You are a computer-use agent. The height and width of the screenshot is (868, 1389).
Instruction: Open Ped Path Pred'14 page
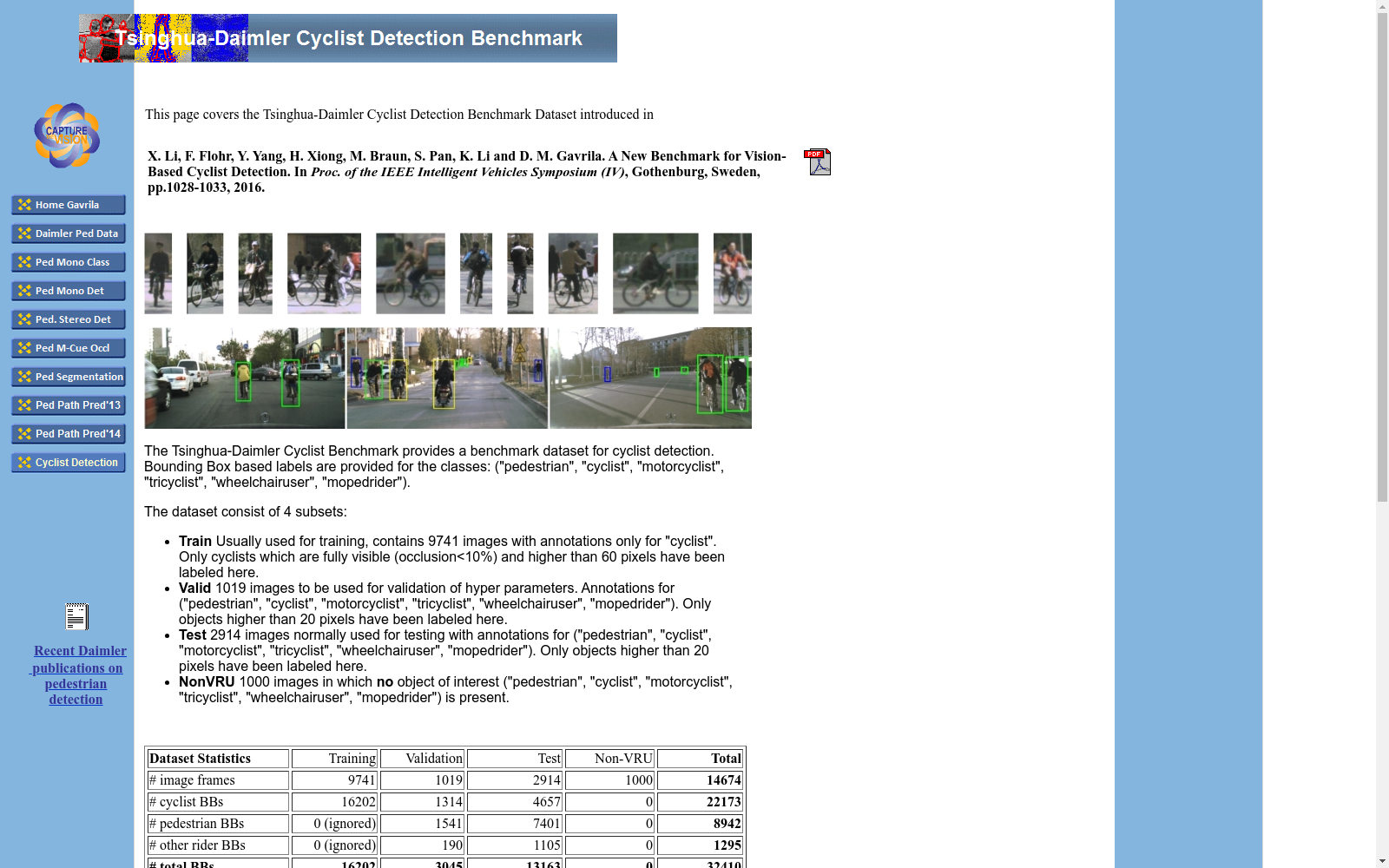[x=69, y=434]
